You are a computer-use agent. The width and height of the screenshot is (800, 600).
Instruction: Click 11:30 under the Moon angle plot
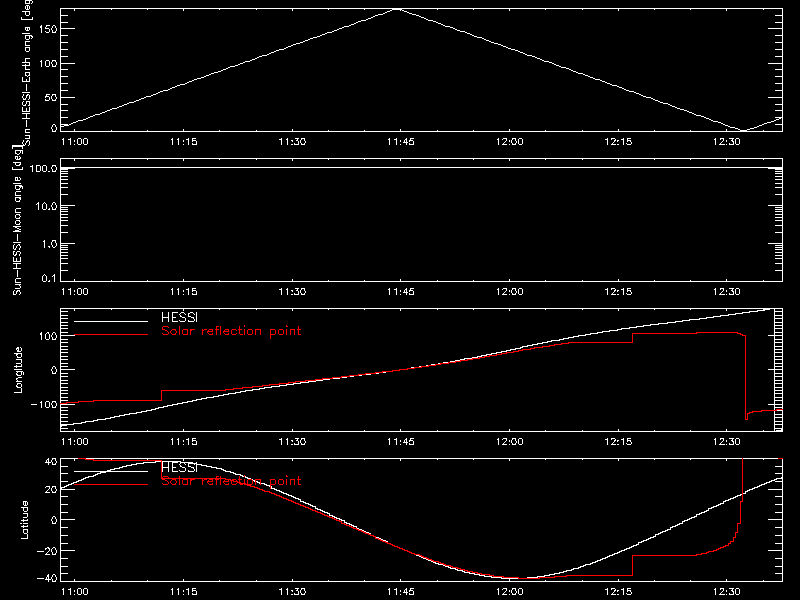(292, 292)
